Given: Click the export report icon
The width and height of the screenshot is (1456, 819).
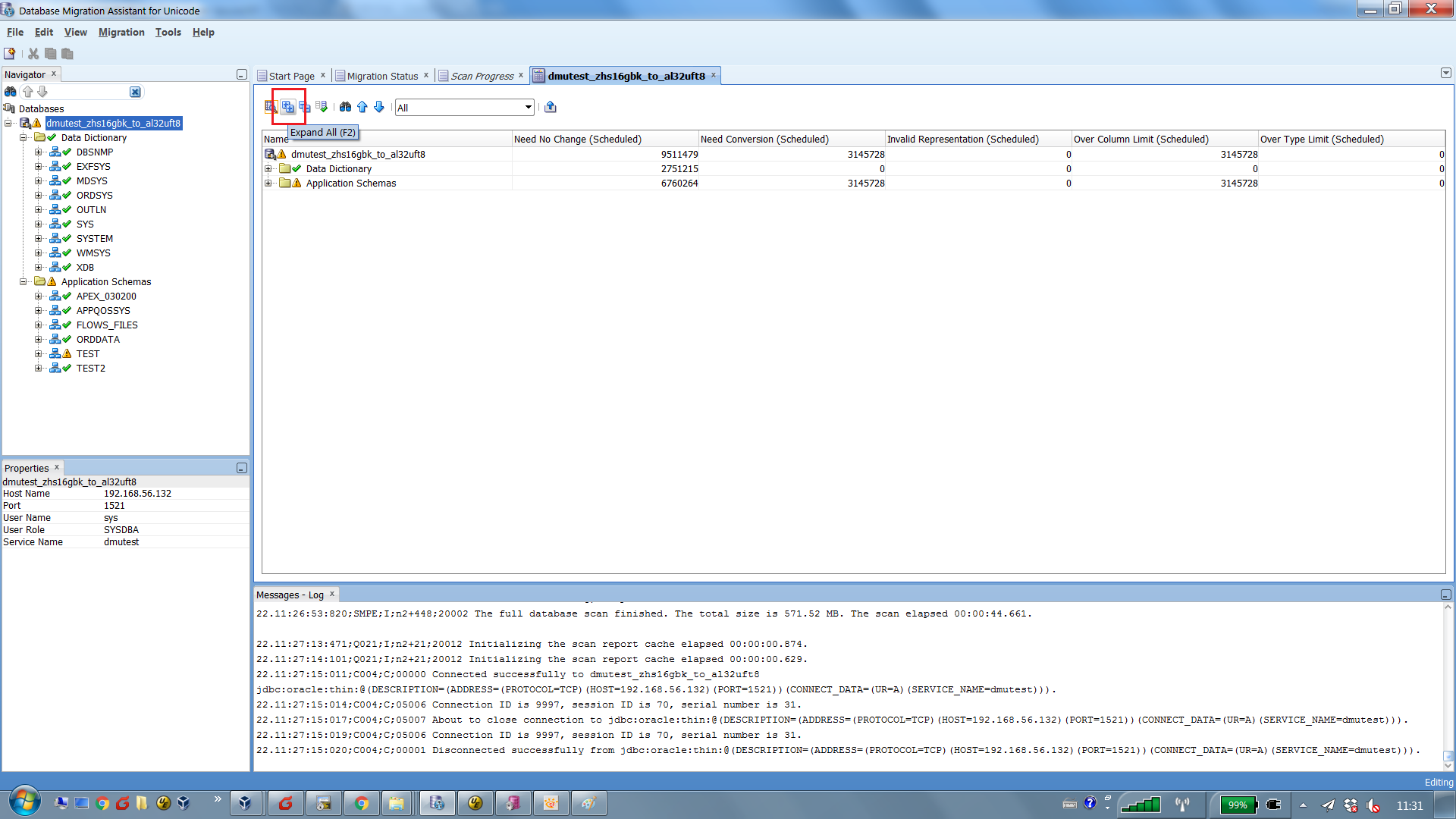Looking at the screenshot, I should click(x=551, y=107).
